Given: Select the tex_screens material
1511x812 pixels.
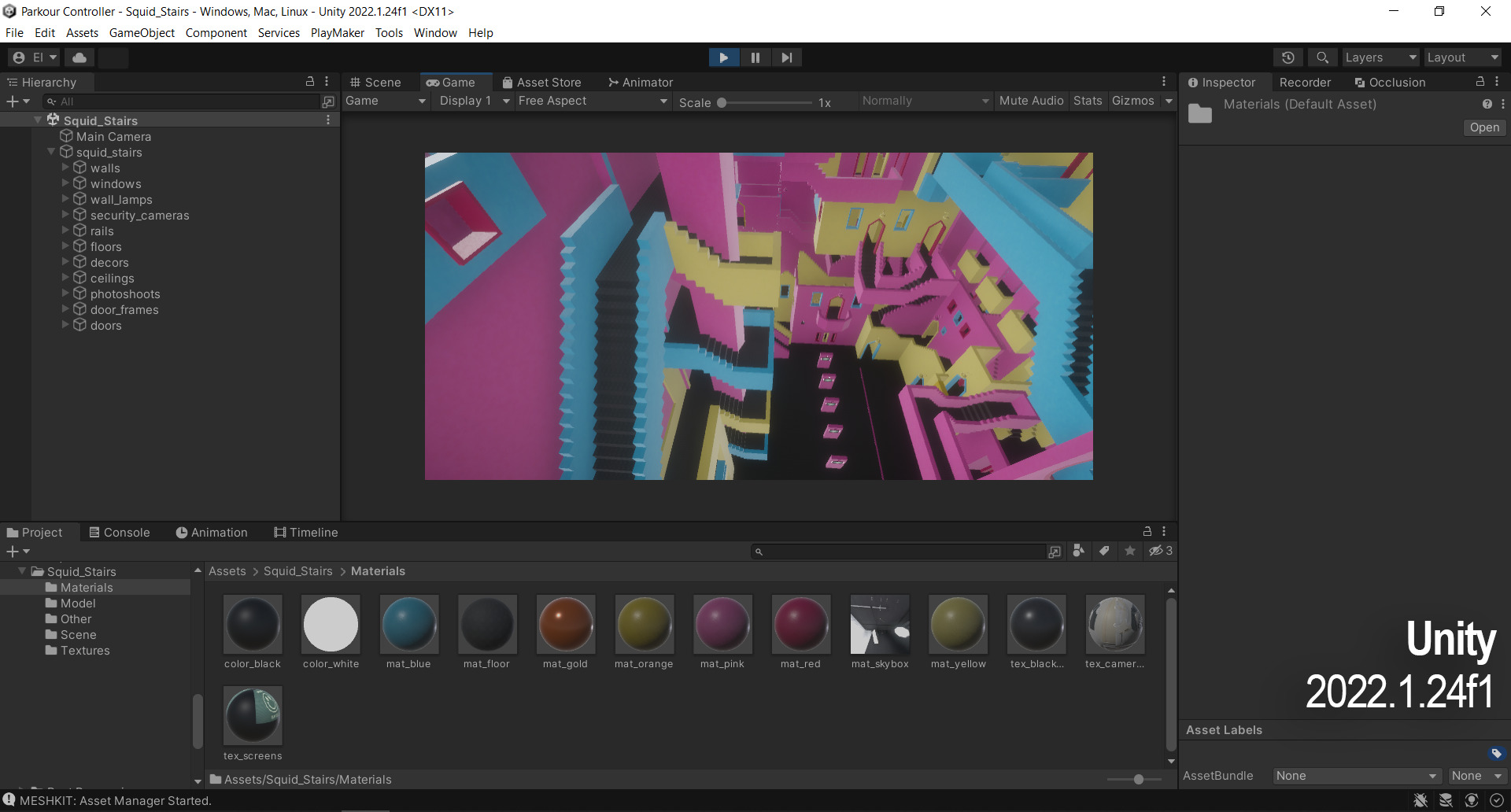Looking at the screenshot, I should (x=253, y=724).
